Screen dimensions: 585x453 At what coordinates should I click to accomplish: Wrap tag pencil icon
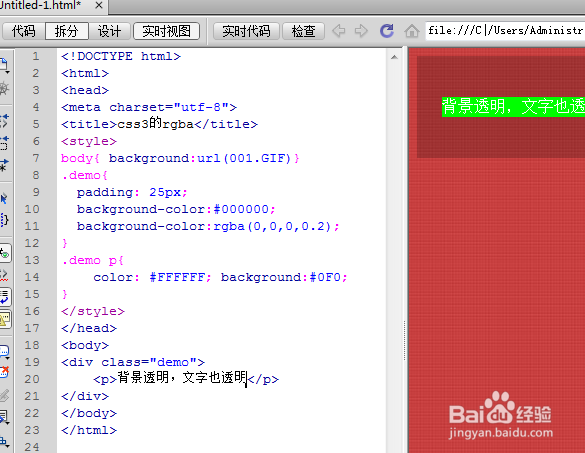(x=4, y=395)
